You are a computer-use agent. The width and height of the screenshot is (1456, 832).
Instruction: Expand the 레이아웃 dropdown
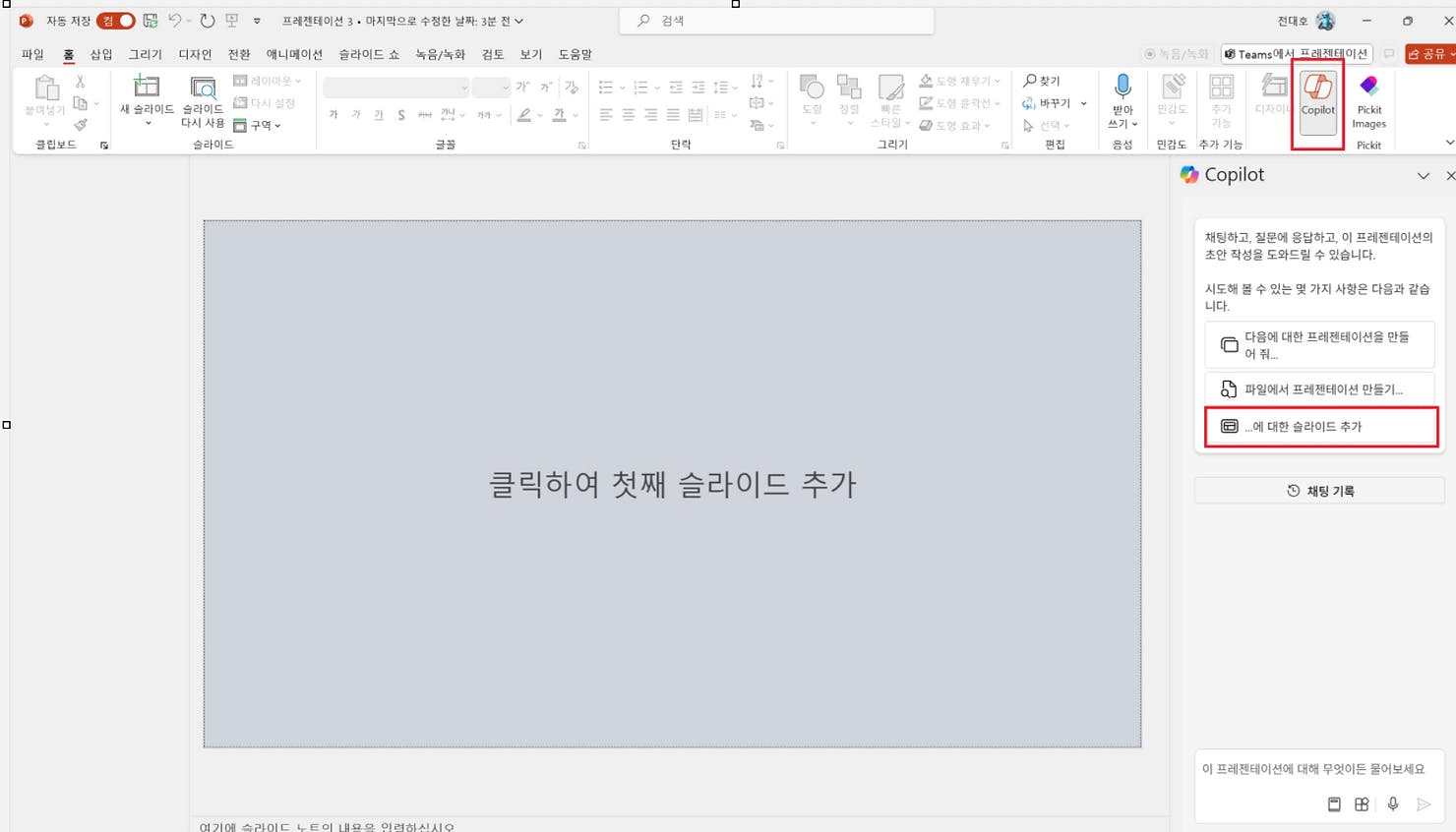point(268,80)
